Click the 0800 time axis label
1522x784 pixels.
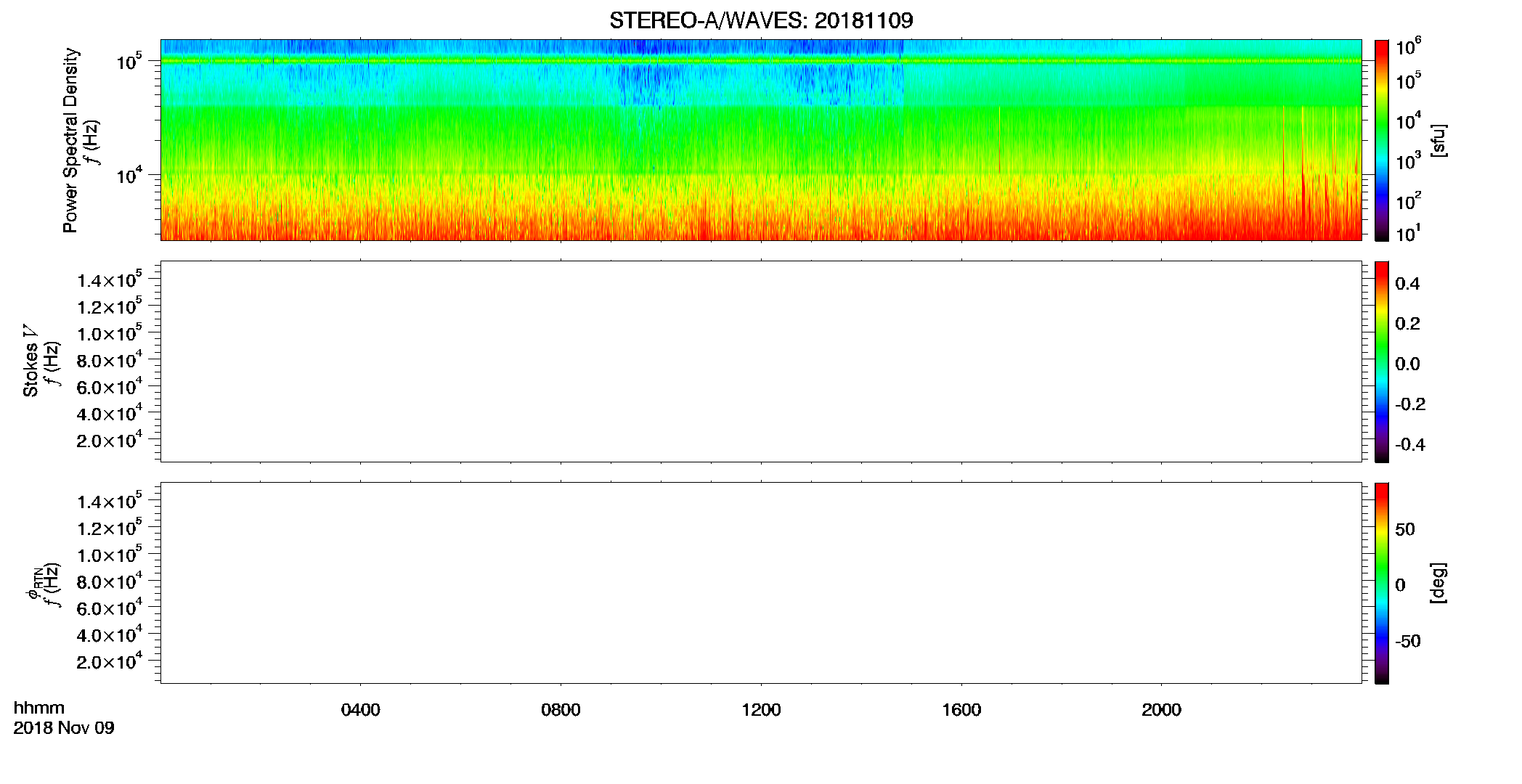561,710
